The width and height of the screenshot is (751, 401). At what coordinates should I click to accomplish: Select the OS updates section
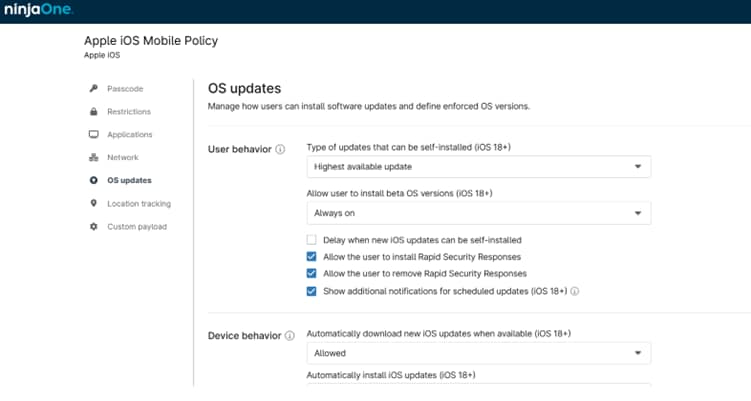click(129, 181)
